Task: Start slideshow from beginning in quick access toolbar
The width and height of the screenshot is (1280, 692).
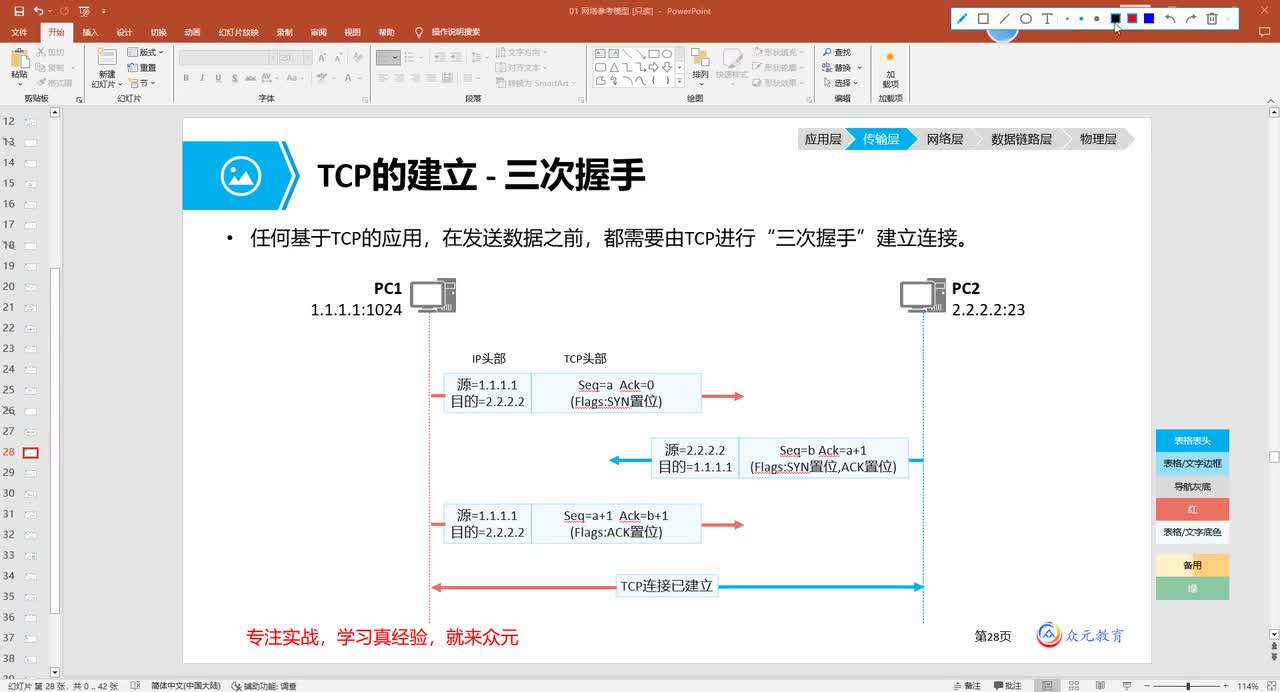Action: tap(84, 11)
